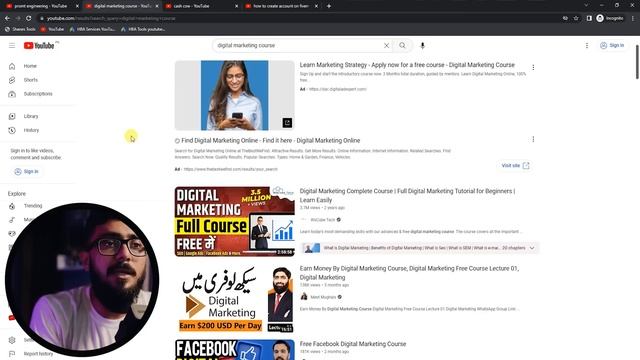Expand 20 chapters dropdown arrow
This screenshot has height=360, width=640.
coord(532,248)
